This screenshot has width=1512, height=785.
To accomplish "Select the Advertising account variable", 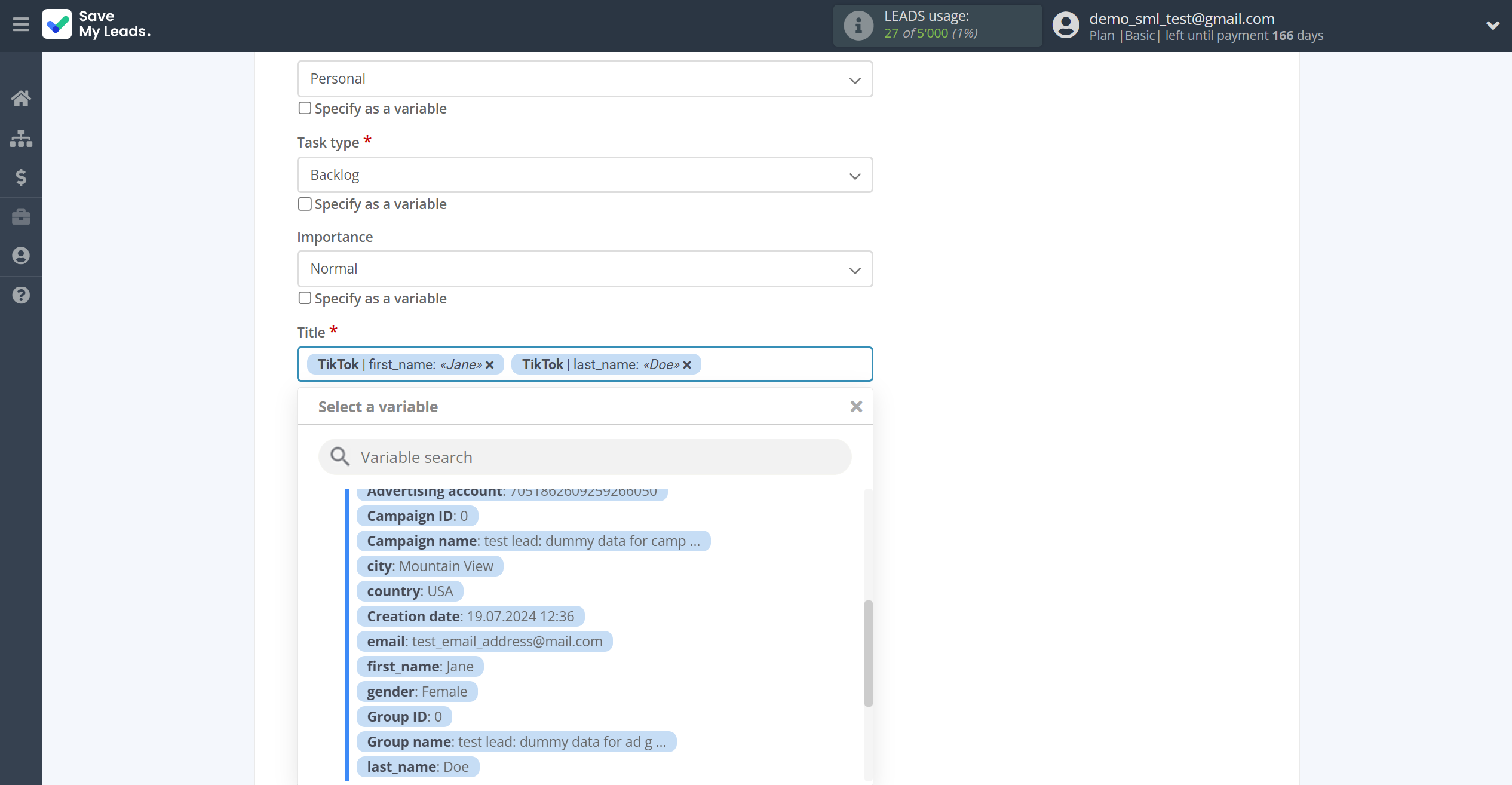I will 511,493.
